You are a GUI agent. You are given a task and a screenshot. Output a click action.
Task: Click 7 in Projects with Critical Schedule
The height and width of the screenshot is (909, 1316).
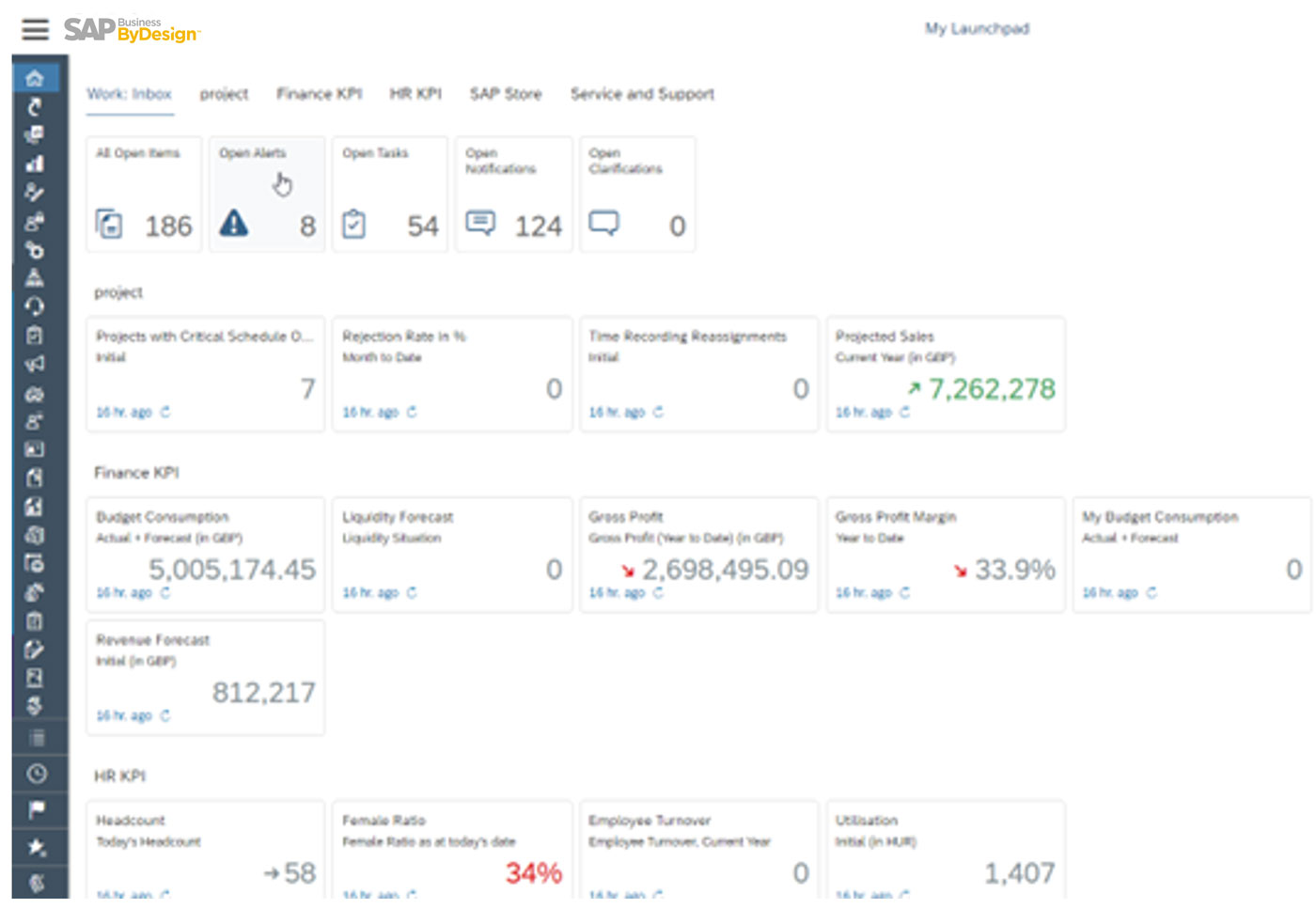coord(308,388)
